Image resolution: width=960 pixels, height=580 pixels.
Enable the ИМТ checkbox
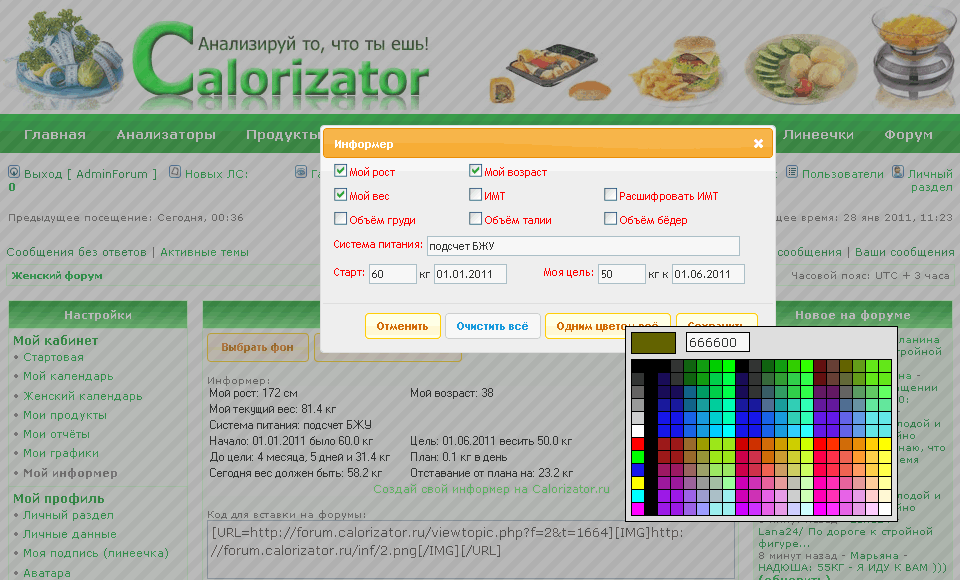click(x=476, y=195)
